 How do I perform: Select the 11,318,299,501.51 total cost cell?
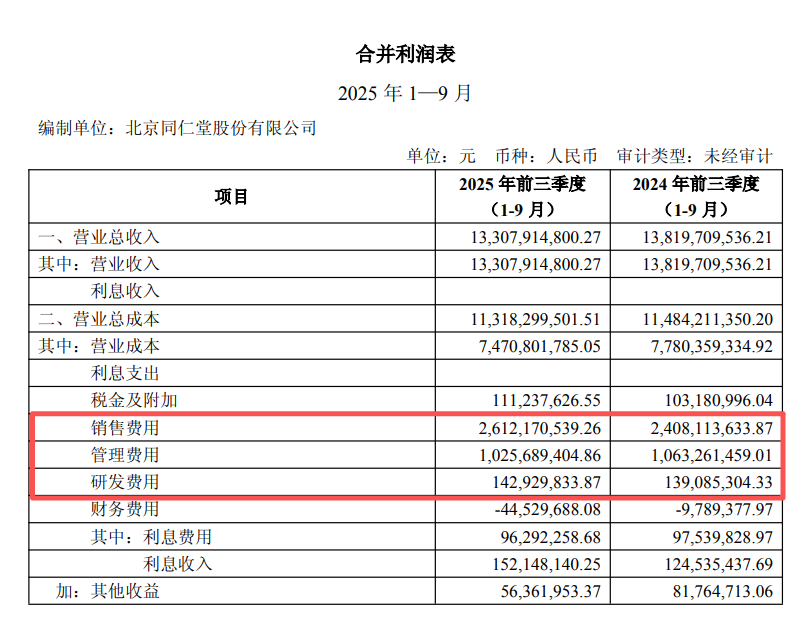click(535, 320)
